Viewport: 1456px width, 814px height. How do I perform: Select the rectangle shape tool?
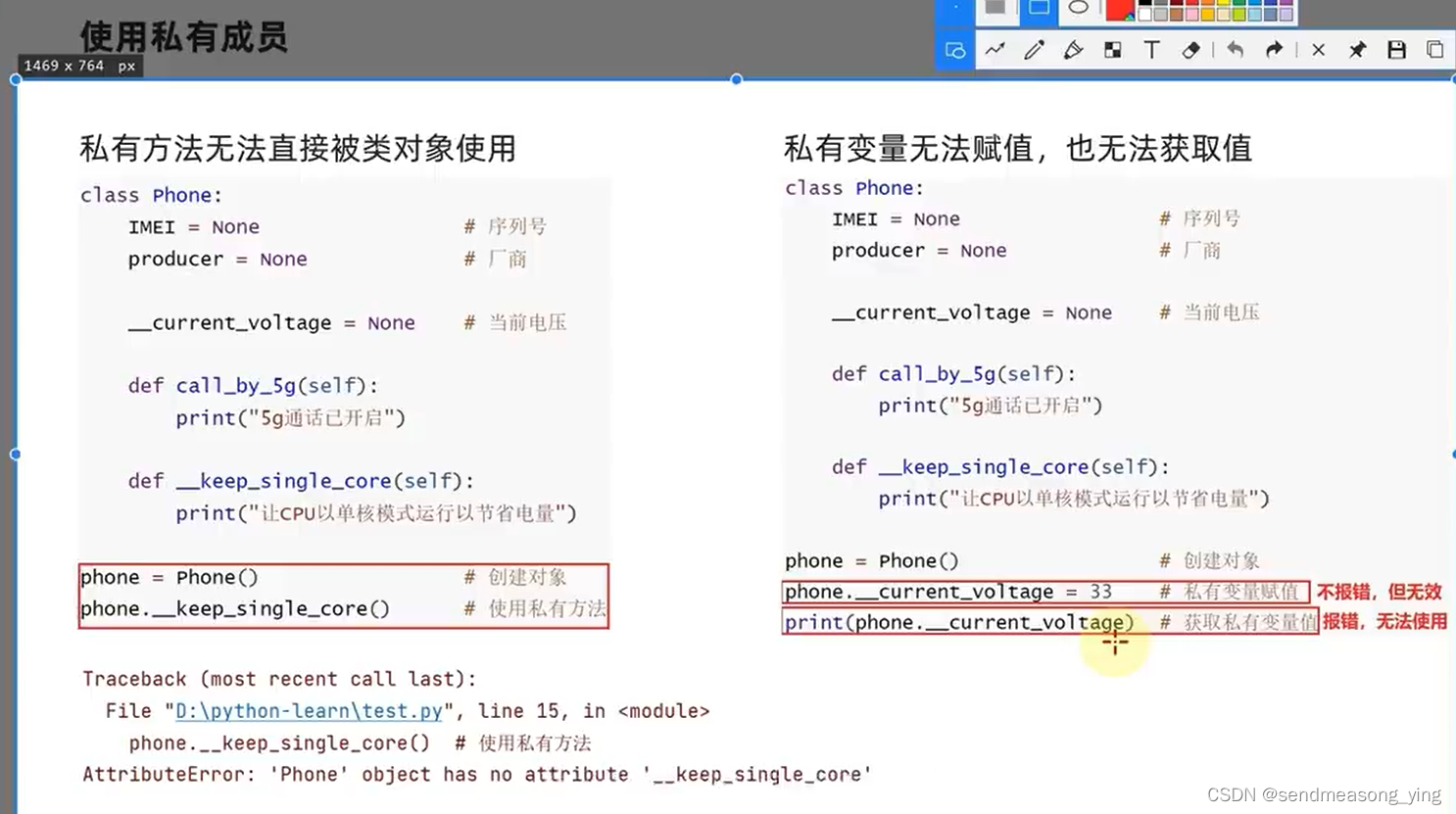coord(1038,12)
